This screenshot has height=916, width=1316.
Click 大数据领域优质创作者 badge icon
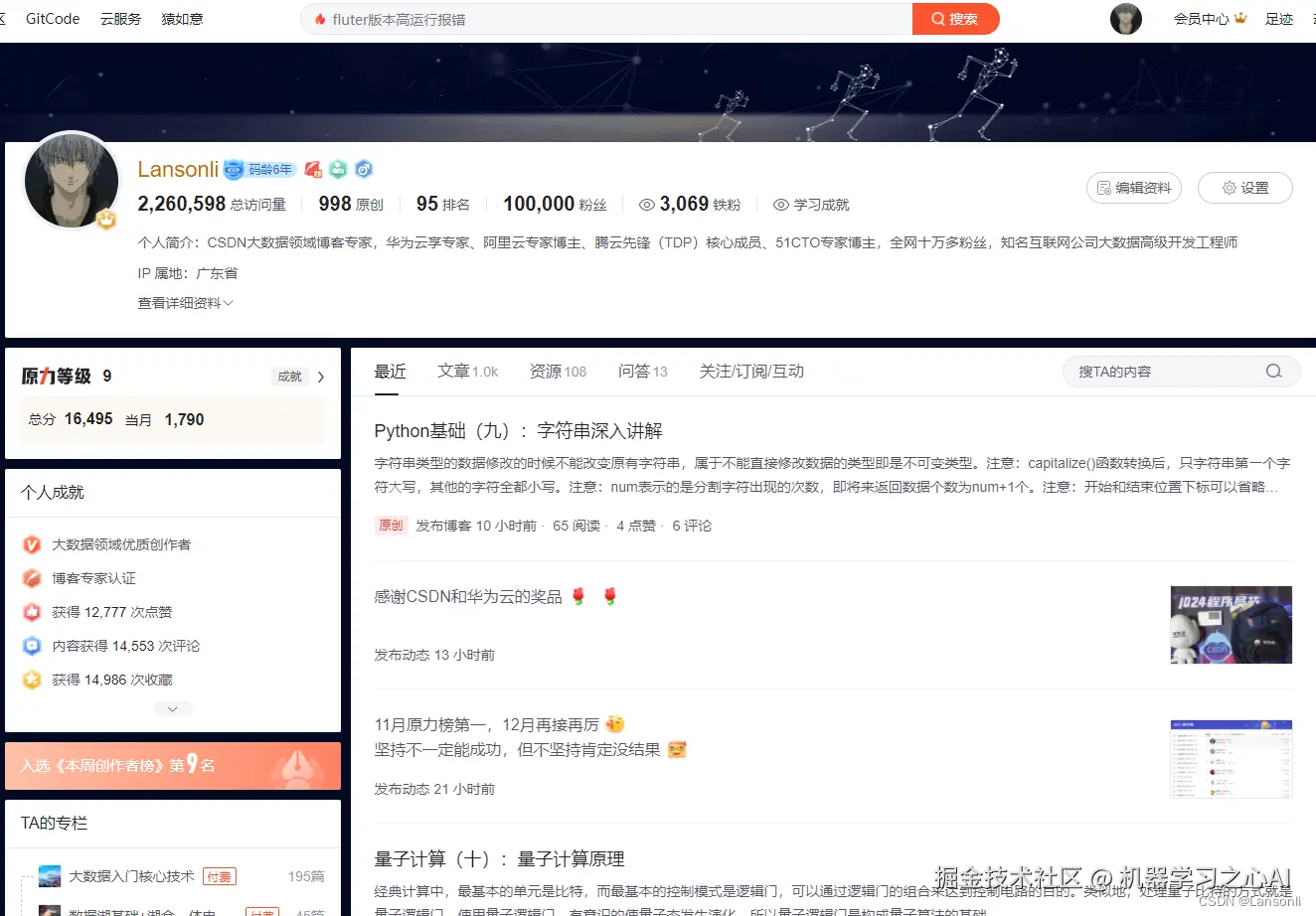coord(32,544)
